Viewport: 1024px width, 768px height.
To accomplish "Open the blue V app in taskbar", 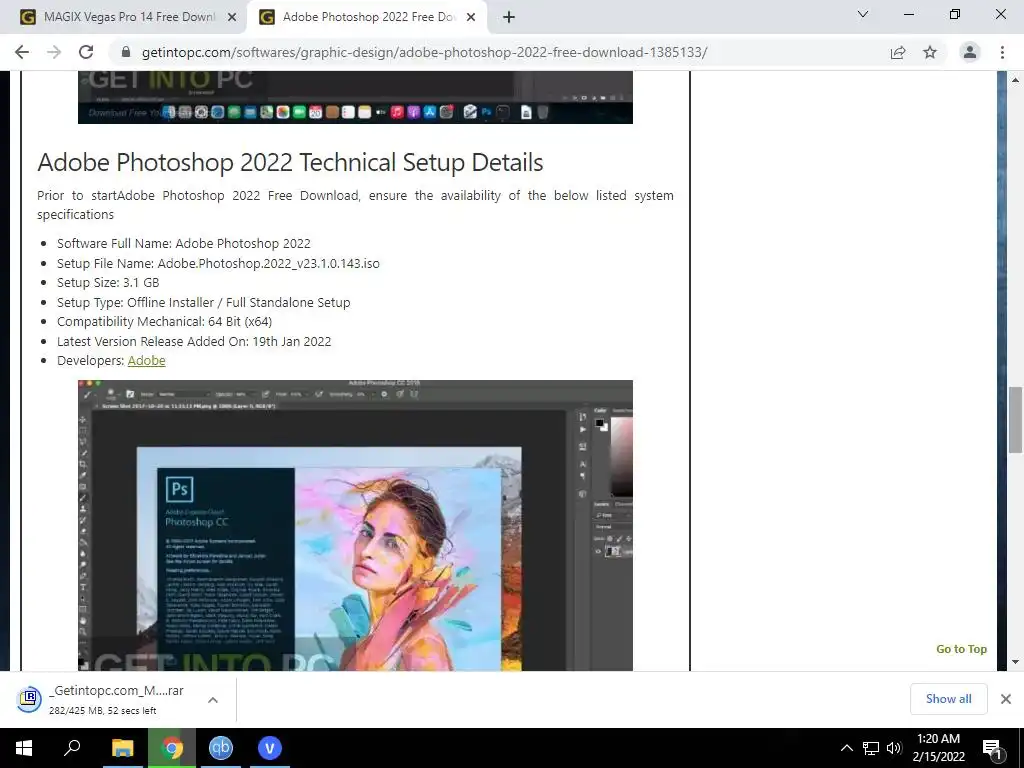I will [x=270, y=748].
